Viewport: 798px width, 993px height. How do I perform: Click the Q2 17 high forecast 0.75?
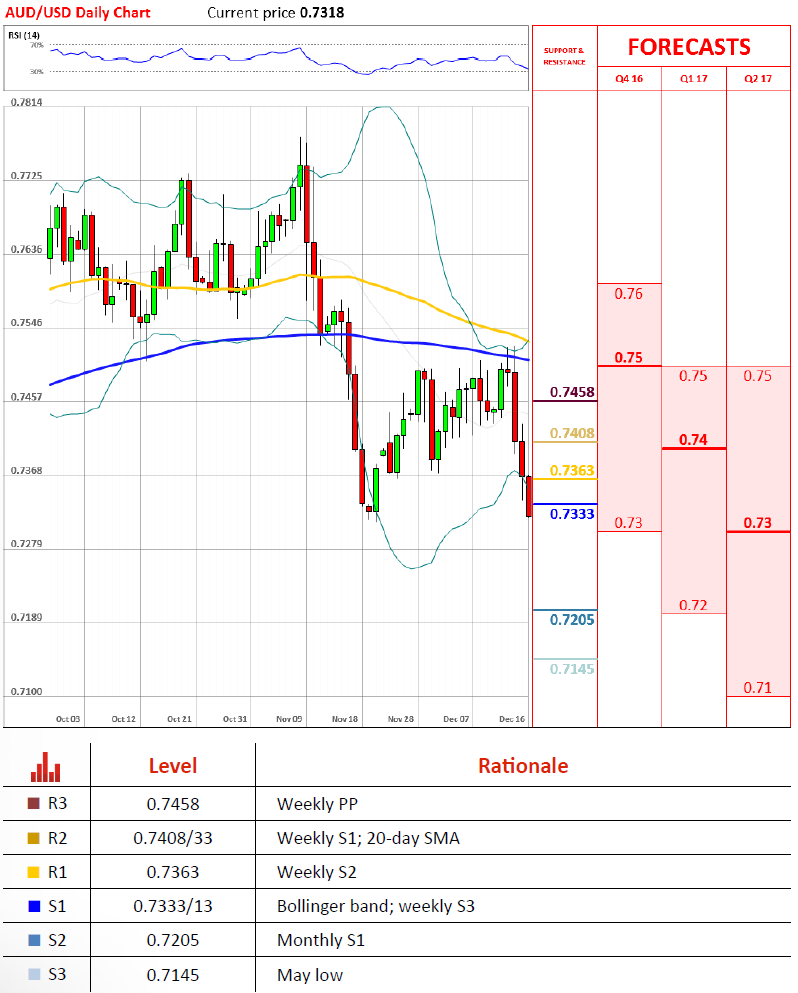click(x=757, y=376)
